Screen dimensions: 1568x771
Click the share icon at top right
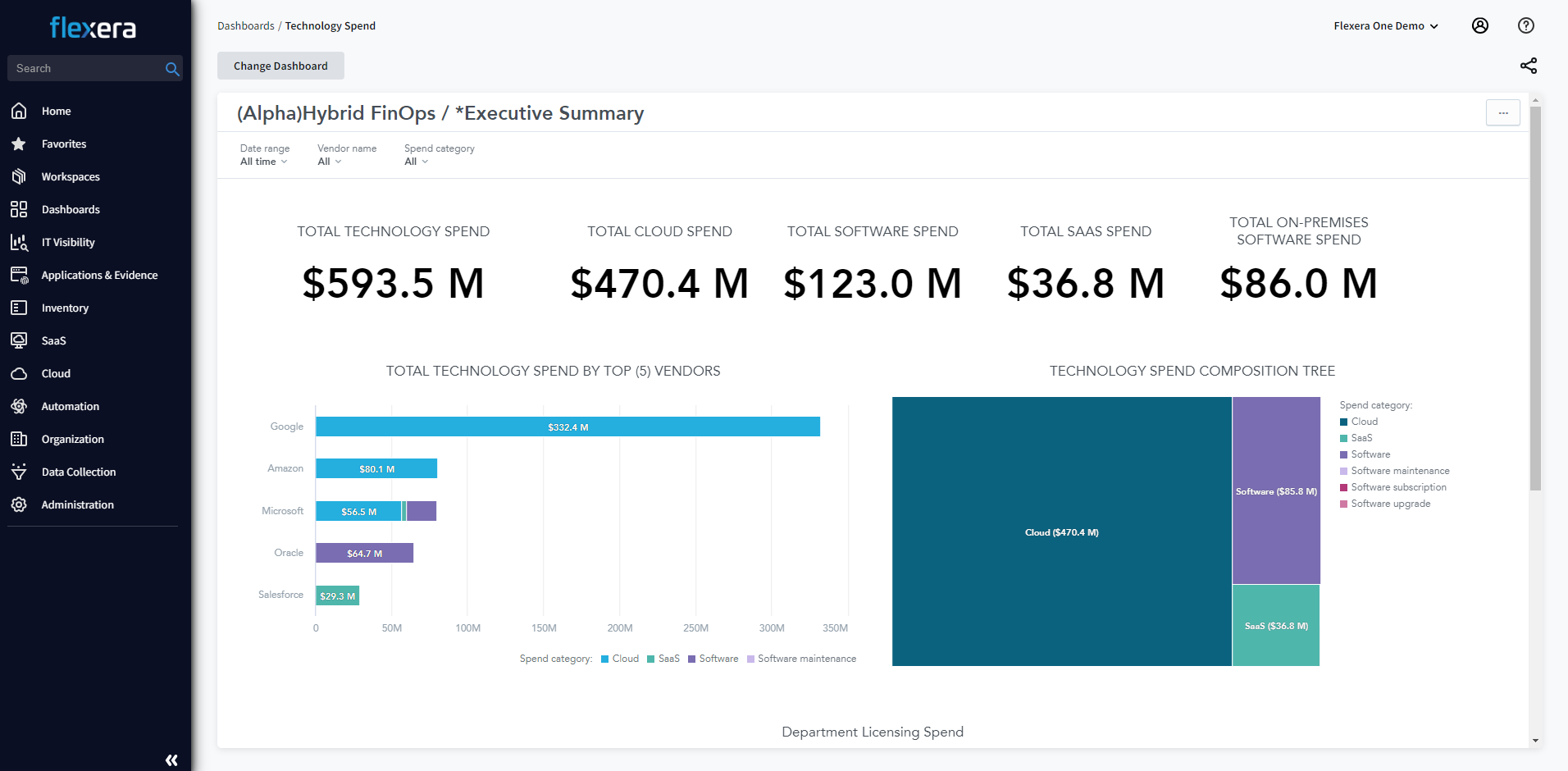pos(1528,66)
